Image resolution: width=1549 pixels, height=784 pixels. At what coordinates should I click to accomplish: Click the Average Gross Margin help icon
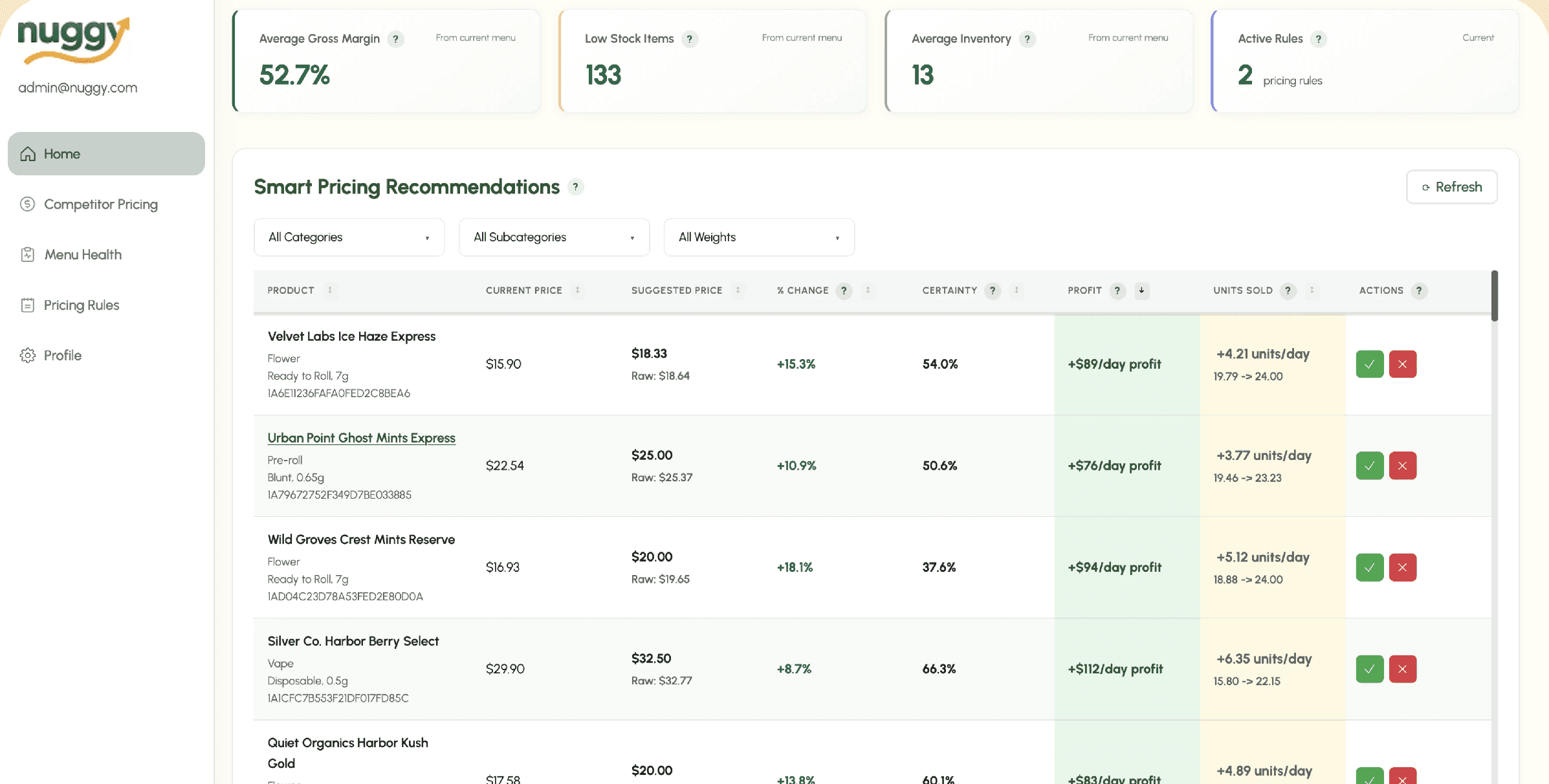[x=395, y=39]
